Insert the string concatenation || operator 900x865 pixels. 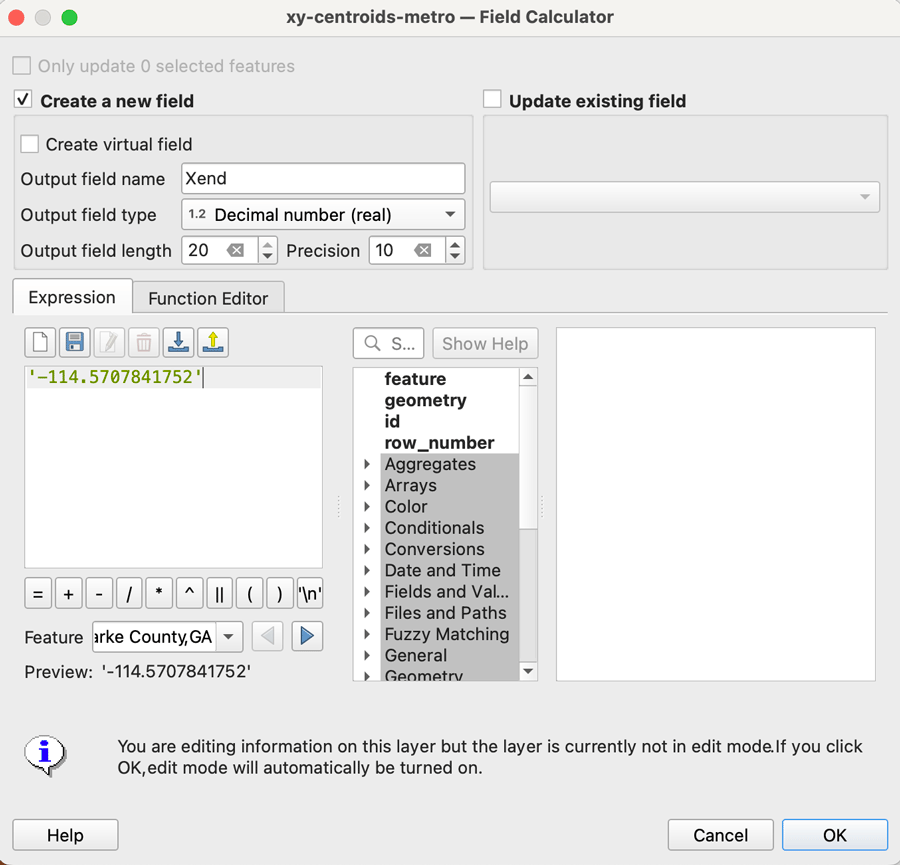click(x=219, y=594)
